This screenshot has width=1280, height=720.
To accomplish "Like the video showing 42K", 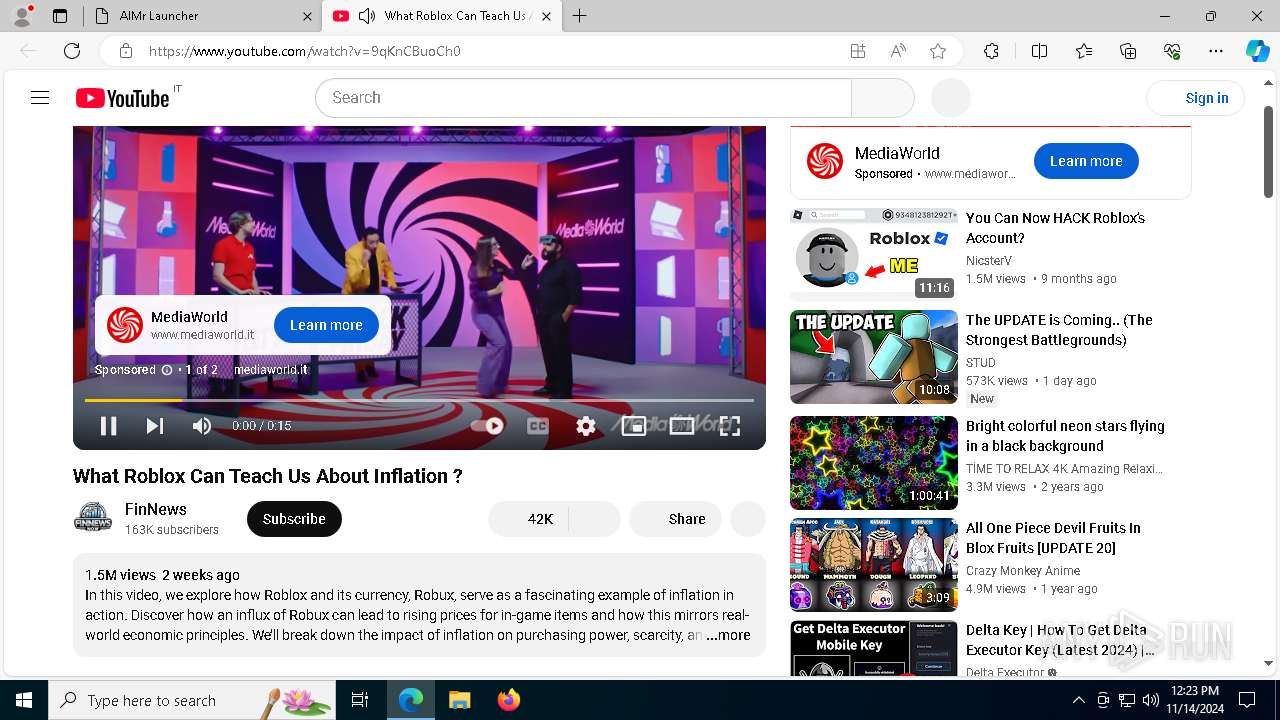I will (528, 519).
